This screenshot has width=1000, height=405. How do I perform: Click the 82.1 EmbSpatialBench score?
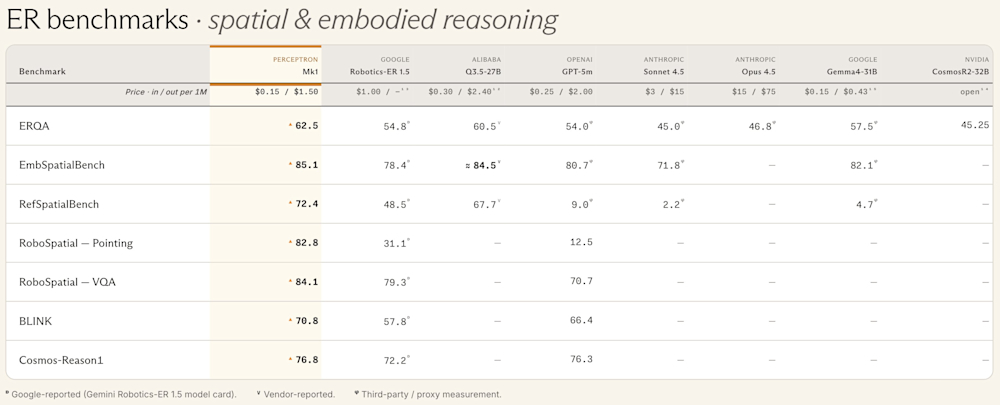coord(864,165)
